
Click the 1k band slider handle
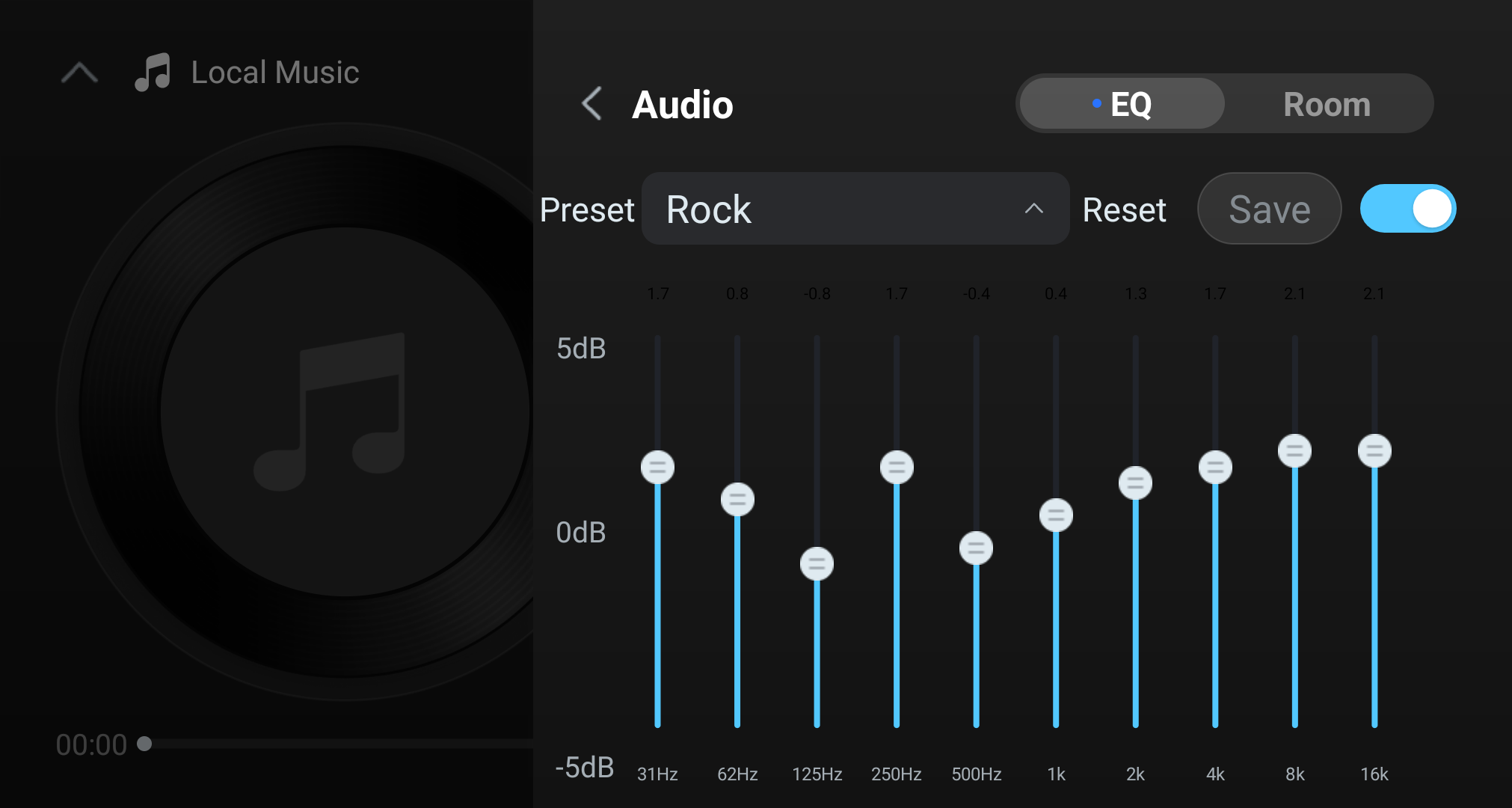(x=1056, y=515)
